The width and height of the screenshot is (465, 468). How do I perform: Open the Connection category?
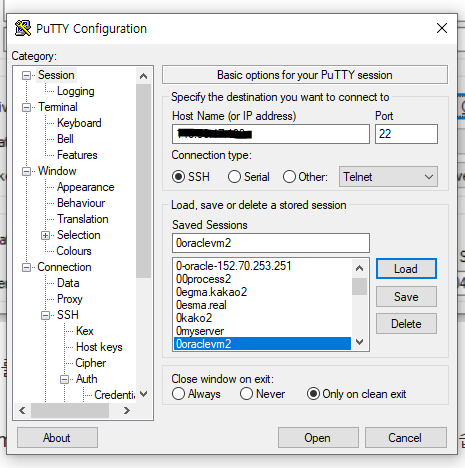coord(64,267)
